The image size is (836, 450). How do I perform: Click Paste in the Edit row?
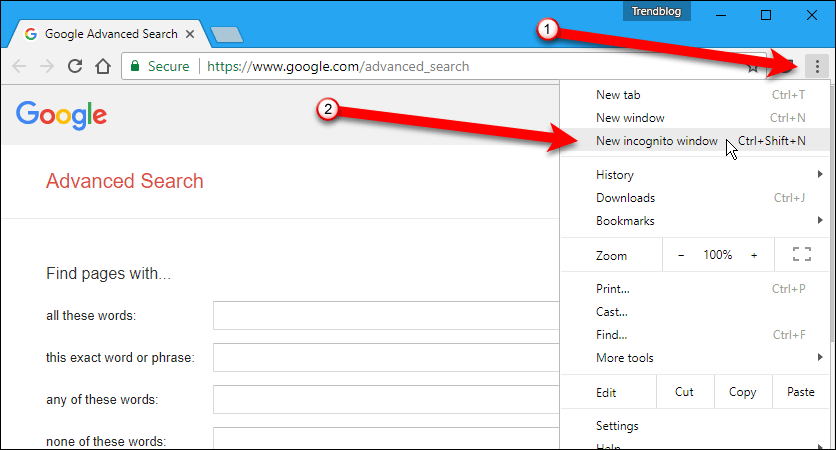coord(801,392)
